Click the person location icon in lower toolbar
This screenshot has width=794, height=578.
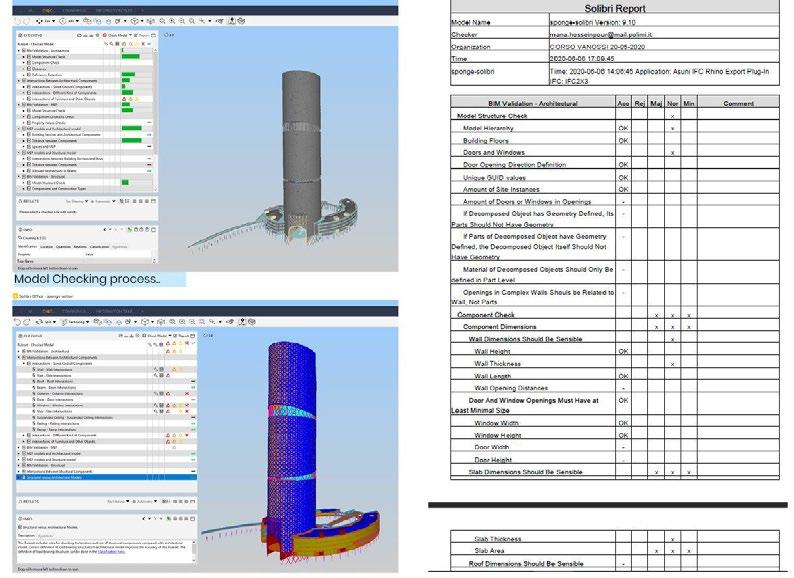(242, 322)
